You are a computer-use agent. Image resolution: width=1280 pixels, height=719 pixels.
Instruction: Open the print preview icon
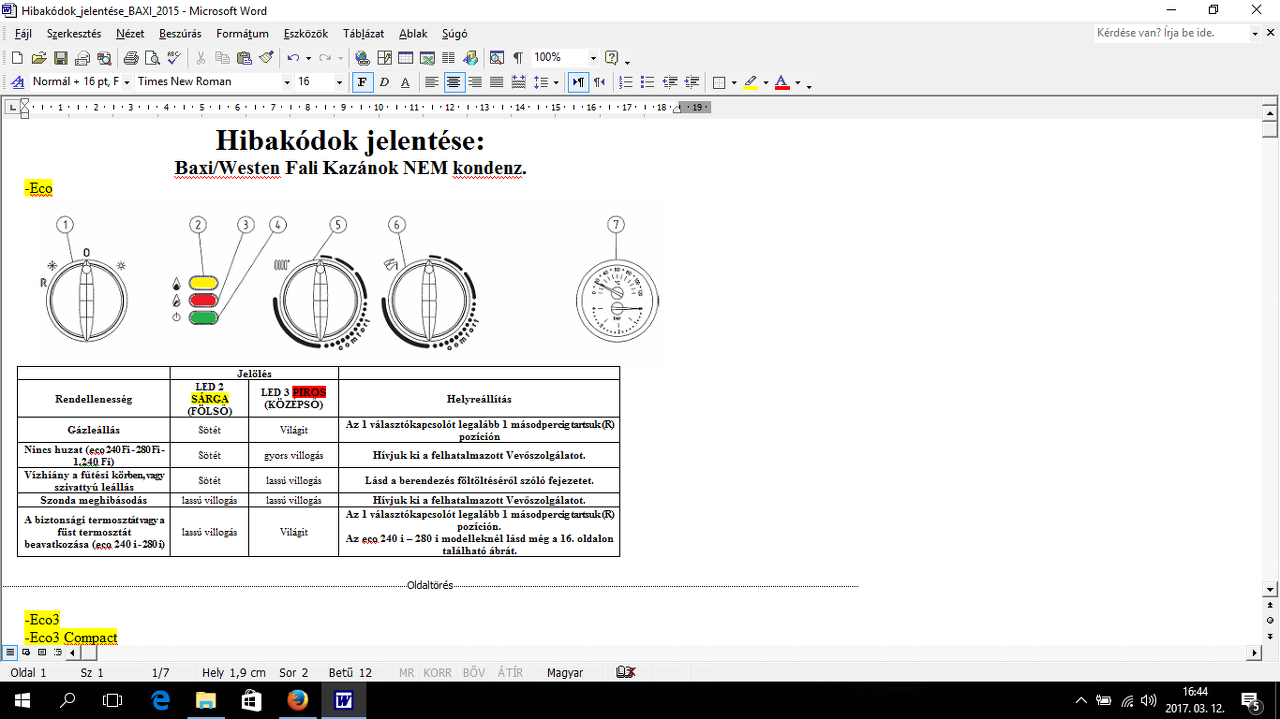pos(152,58)
